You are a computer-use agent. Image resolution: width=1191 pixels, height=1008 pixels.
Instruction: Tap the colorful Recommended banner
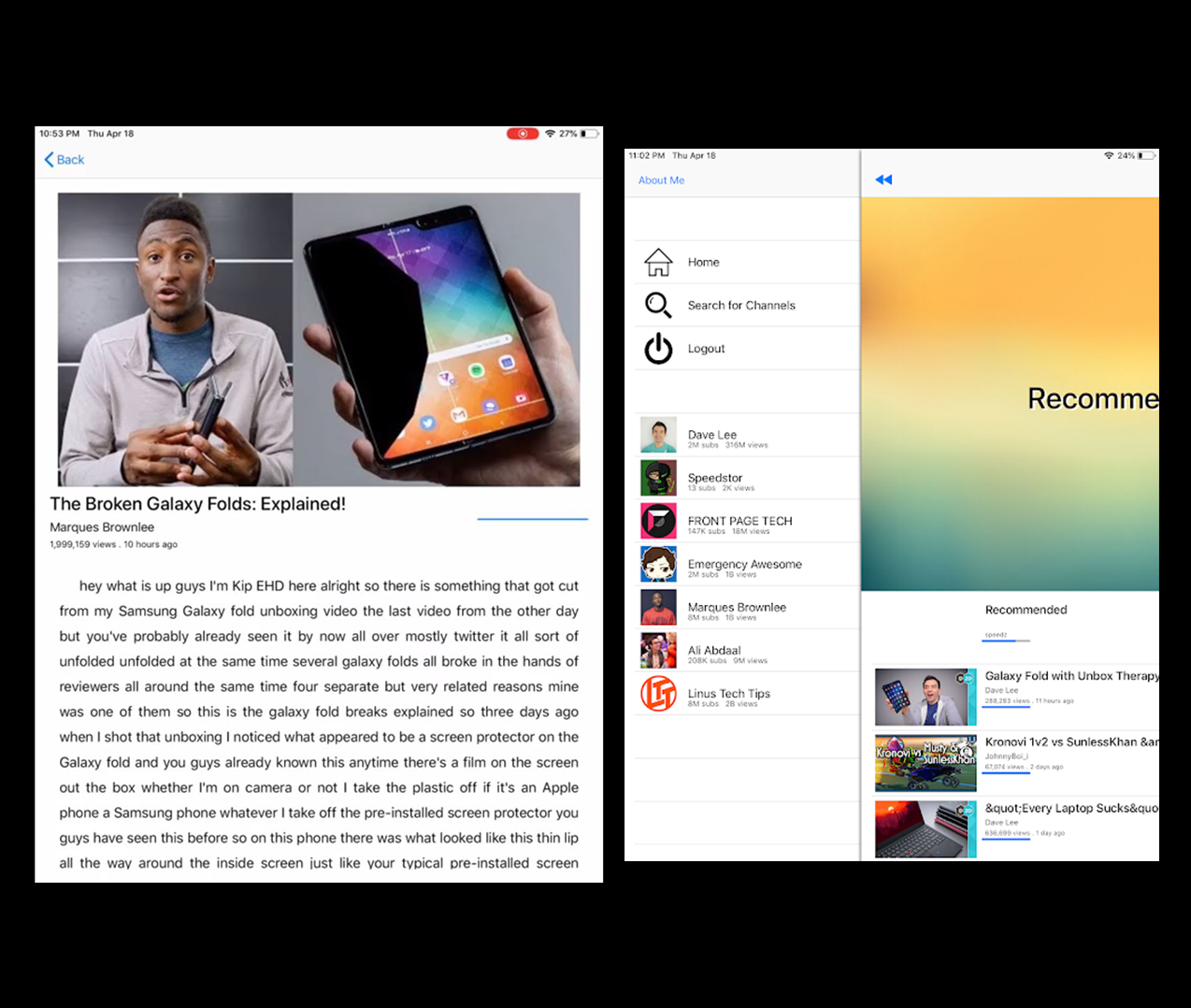point(1010,394)
